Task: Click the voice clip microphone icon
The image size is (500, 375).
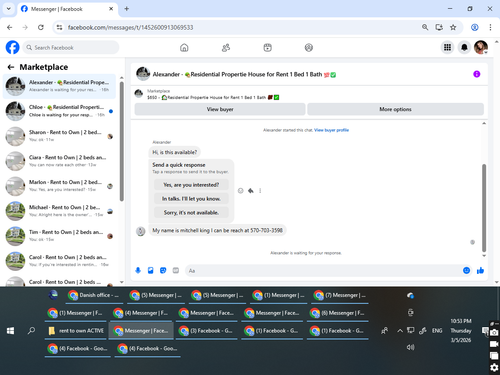Action: [x=138, y=270]
